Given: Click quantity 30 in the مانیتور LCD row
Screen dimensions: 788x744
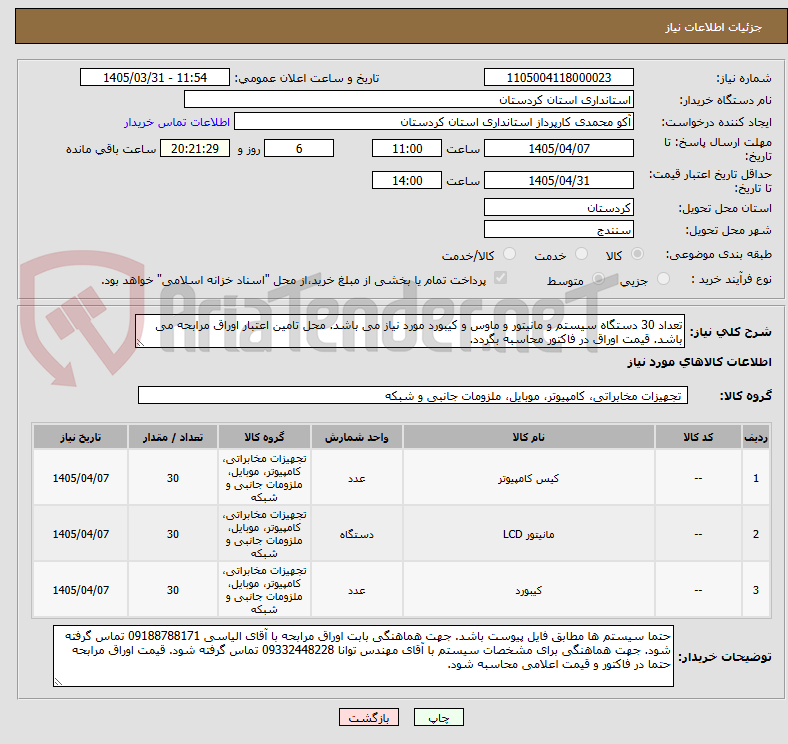Looking at the screenshot, I should coord(173,534).
